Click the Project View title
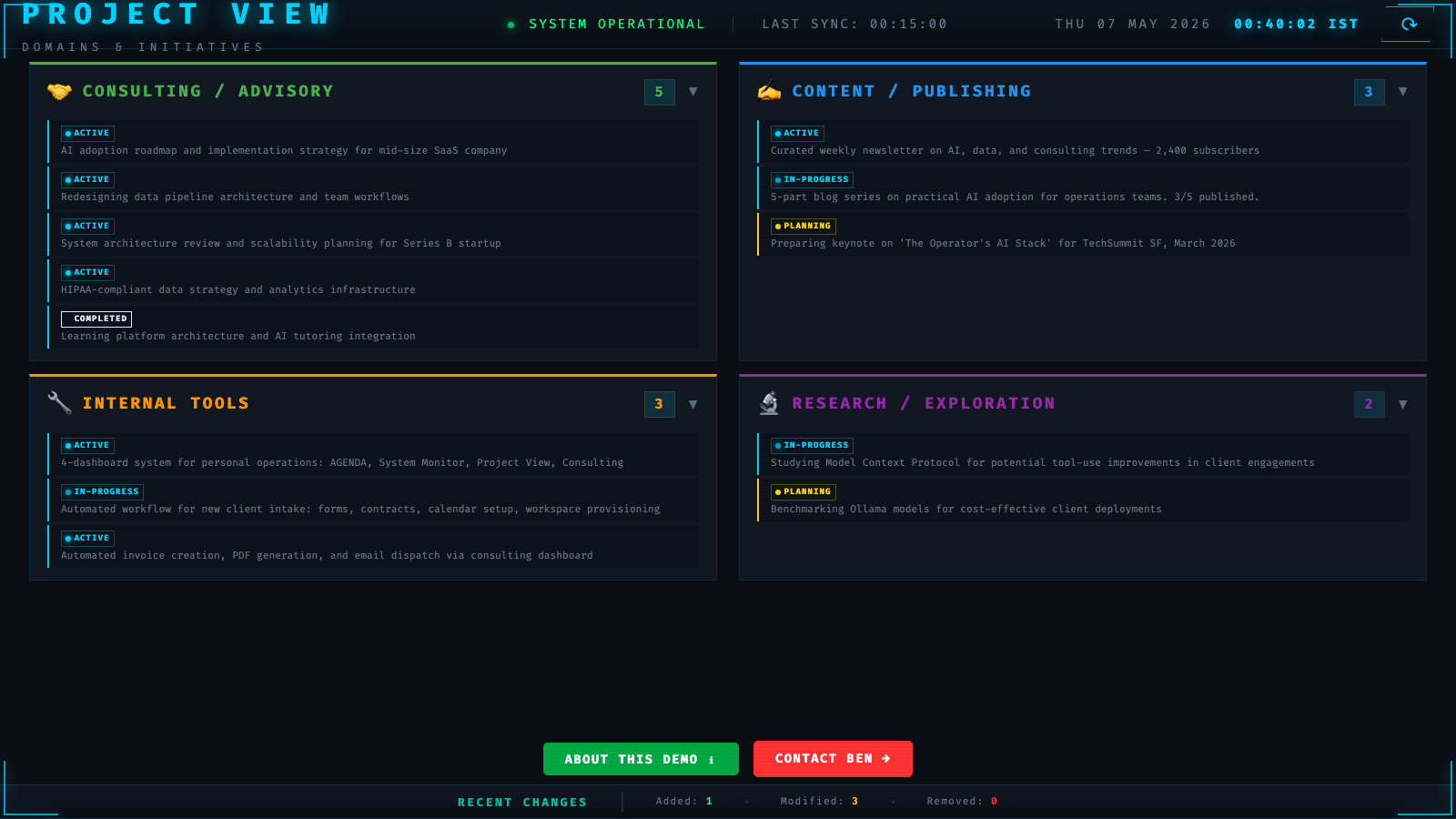 (x=177, y=14)
